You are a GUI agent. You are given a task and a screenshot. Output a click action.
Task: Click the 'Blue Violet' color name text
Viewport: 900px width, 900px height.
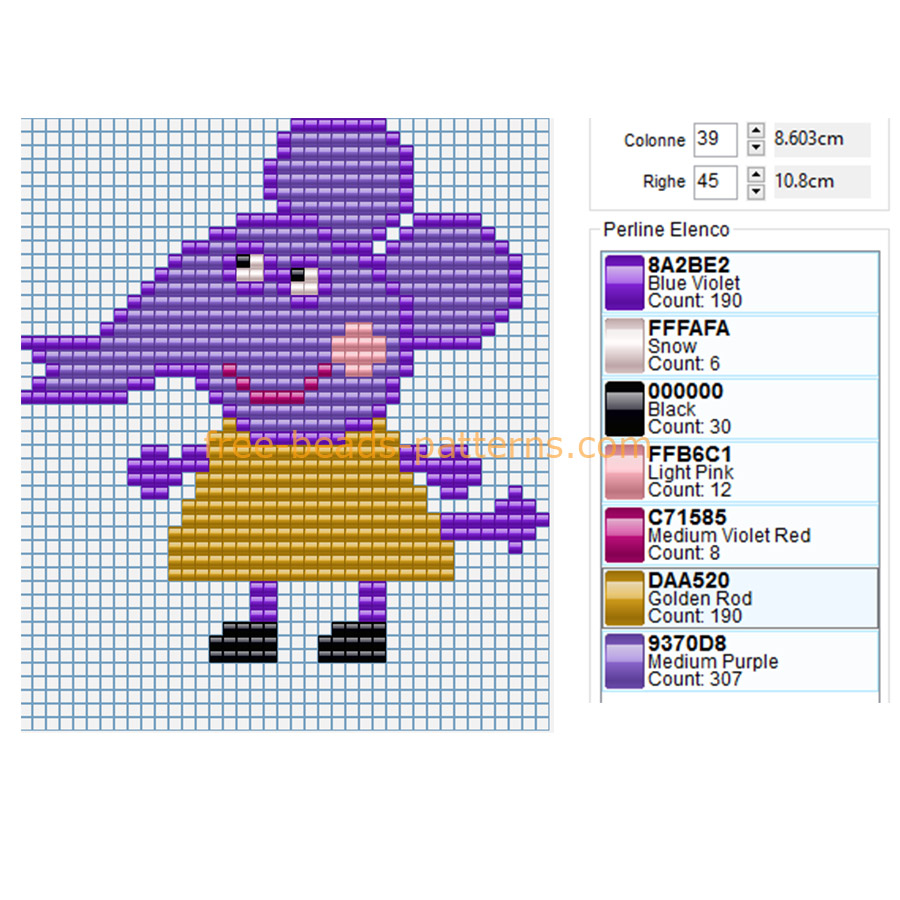click(693, 283)
